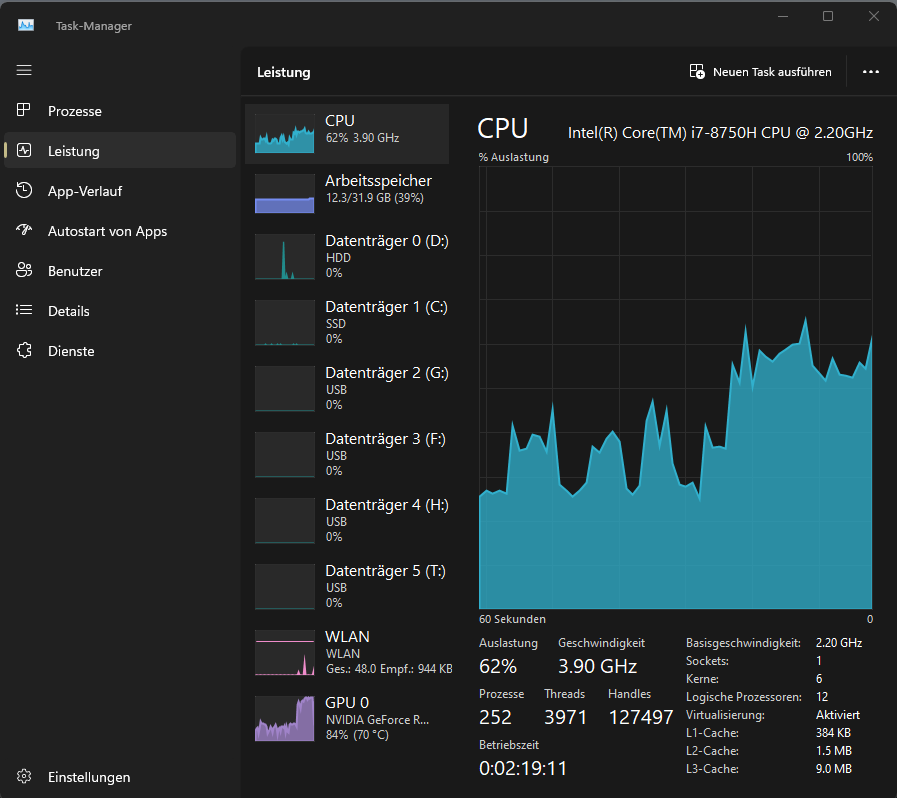
Task: Click the Task-Manager app icon in title bar
Action: [x=26, y=26]
